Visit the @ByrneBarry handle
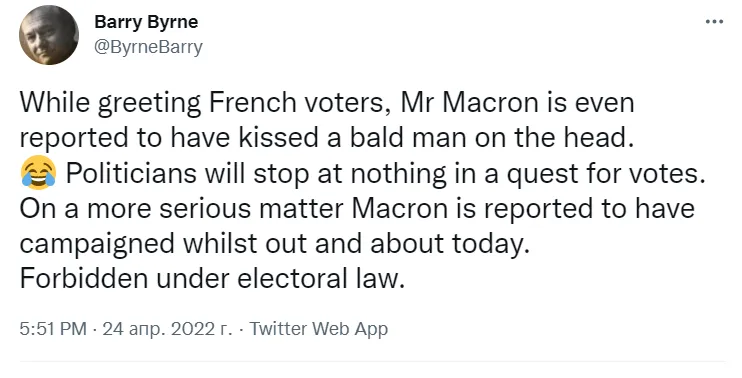Screen dimensions: 742x378 [149, 47]
